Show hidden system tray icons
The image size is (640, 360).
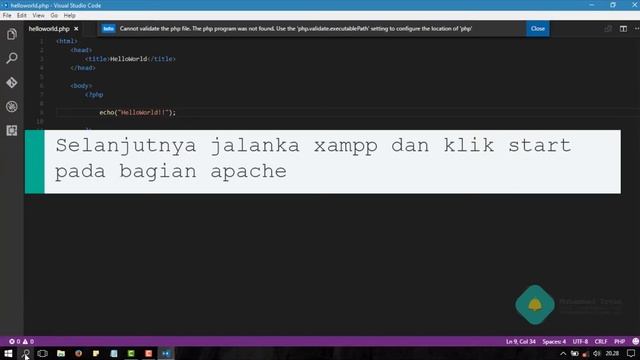(x=563, y=353)
